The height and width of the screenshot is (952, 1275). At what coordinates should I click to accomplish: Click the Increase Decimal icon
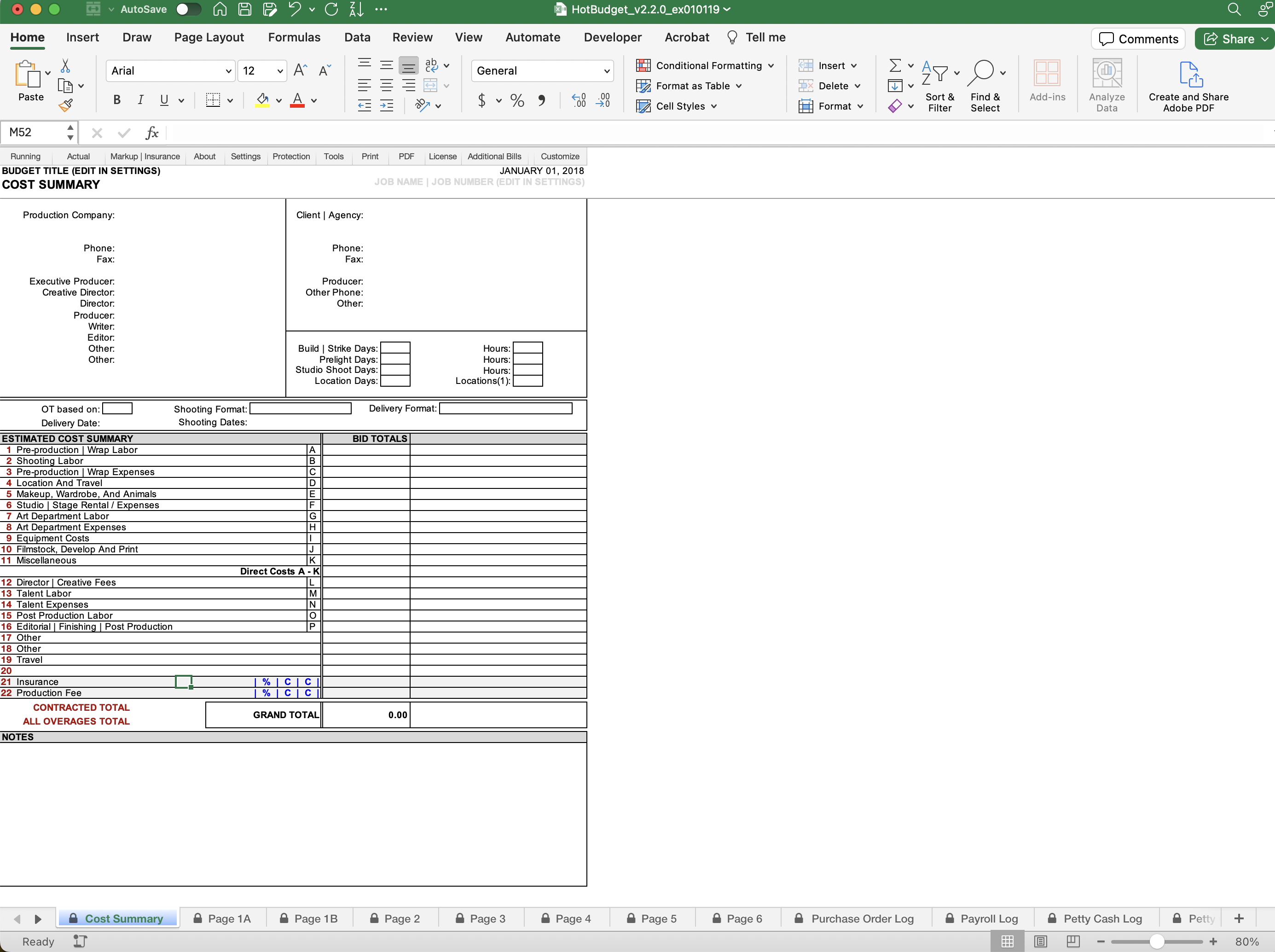coord(578,100)
